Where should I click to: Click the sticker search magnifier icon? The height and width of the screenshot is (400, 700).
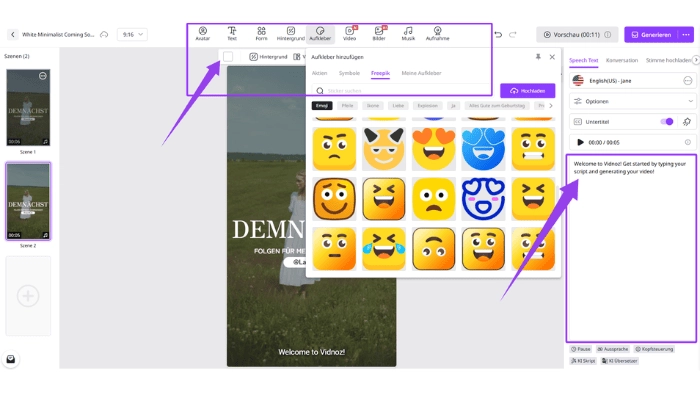coord(320,91)
